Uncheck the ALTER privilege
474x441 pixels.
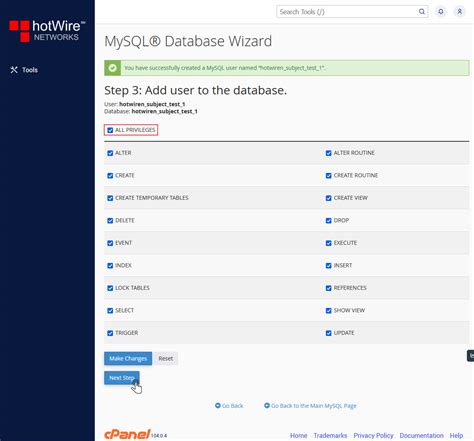pyautogui.click(x=110, y=153)
